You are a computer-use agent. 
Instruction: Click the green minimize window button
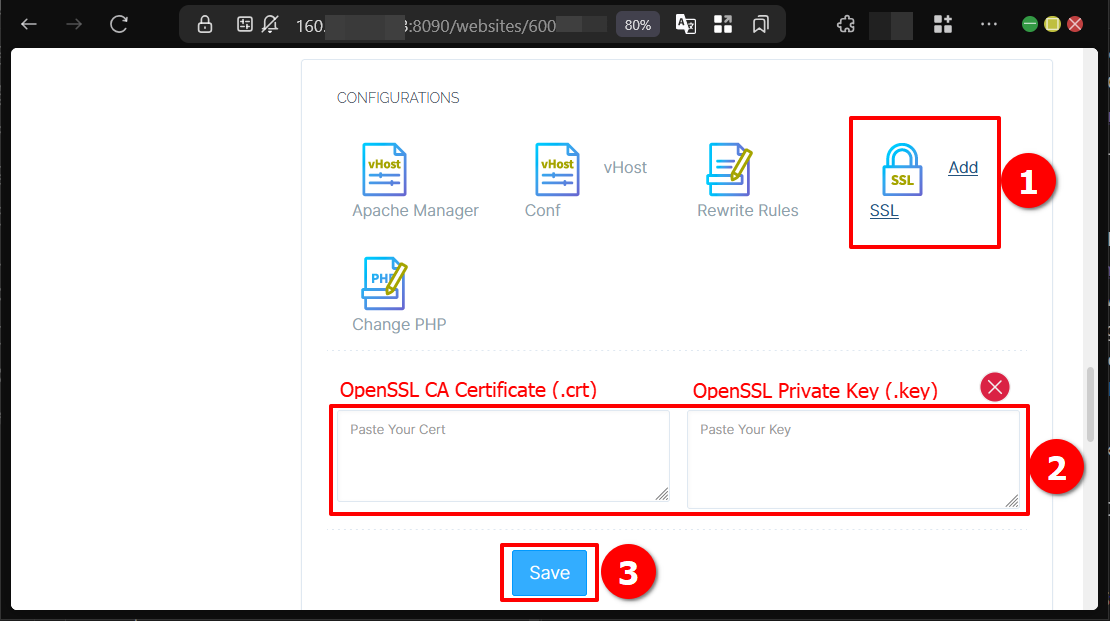pyautogui.click(x=1030, y=25)
